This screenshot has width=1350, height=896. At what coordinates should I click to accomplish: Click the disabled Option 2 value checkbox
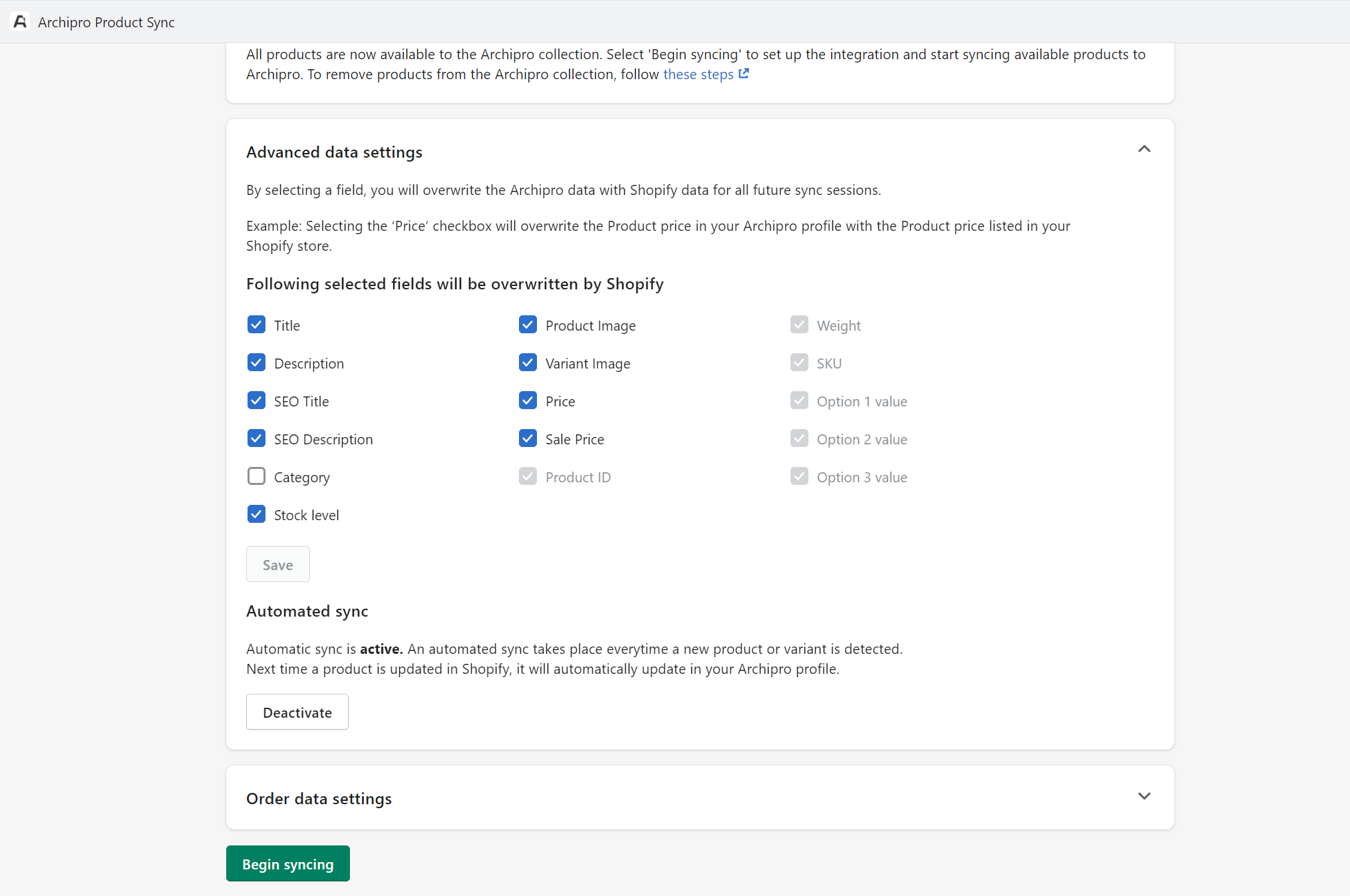tap(799, 438)
